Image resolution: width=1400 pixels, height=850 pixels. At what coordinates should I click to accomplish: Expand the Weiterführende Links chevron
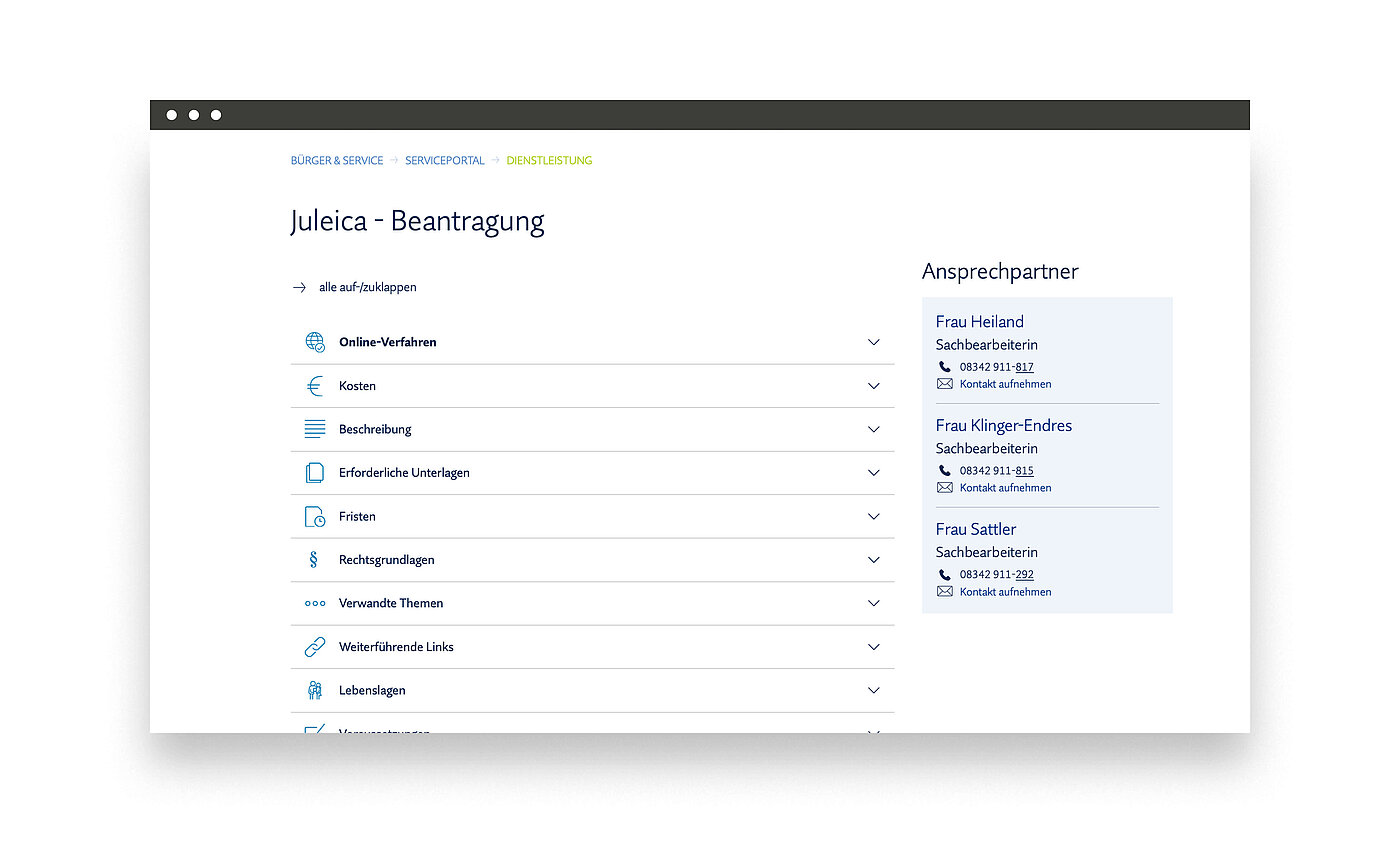[x=874, y=647]
